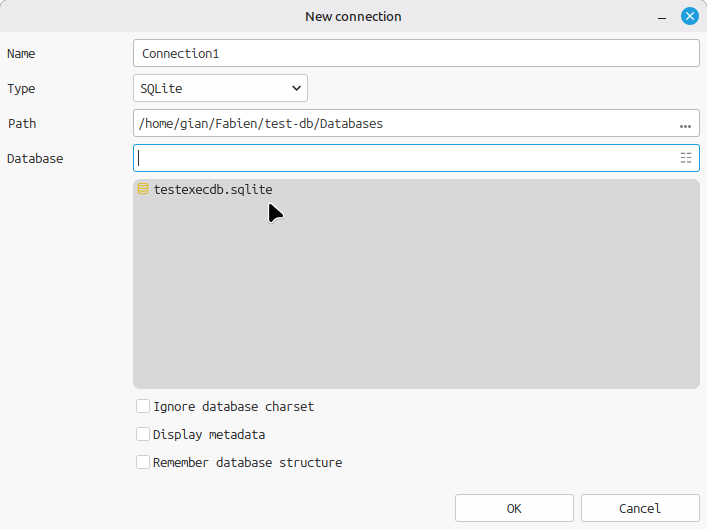
Task: Click the browse ellipsis icon in Path field
Action: point(685,124)
